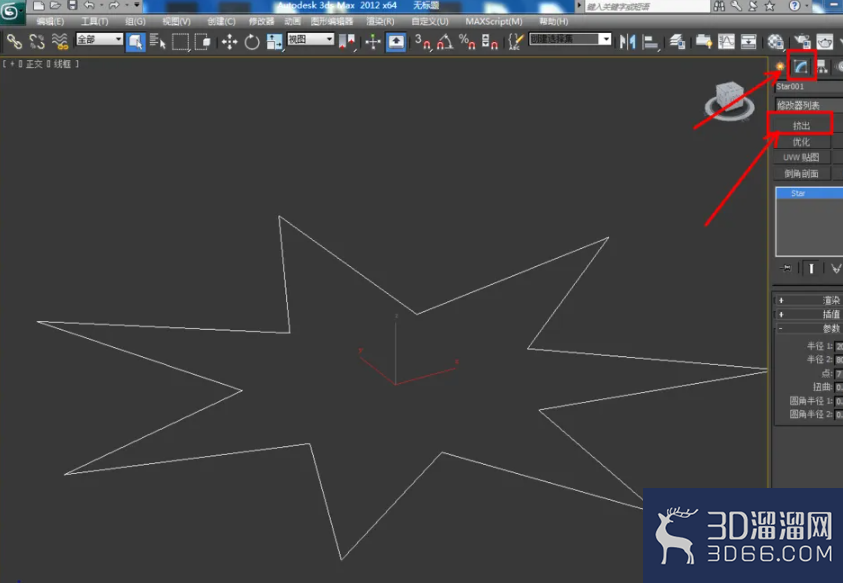Click the Bind to Space Warp icon
The height and width of the screenshot is (583, 843).
[60, 41]
